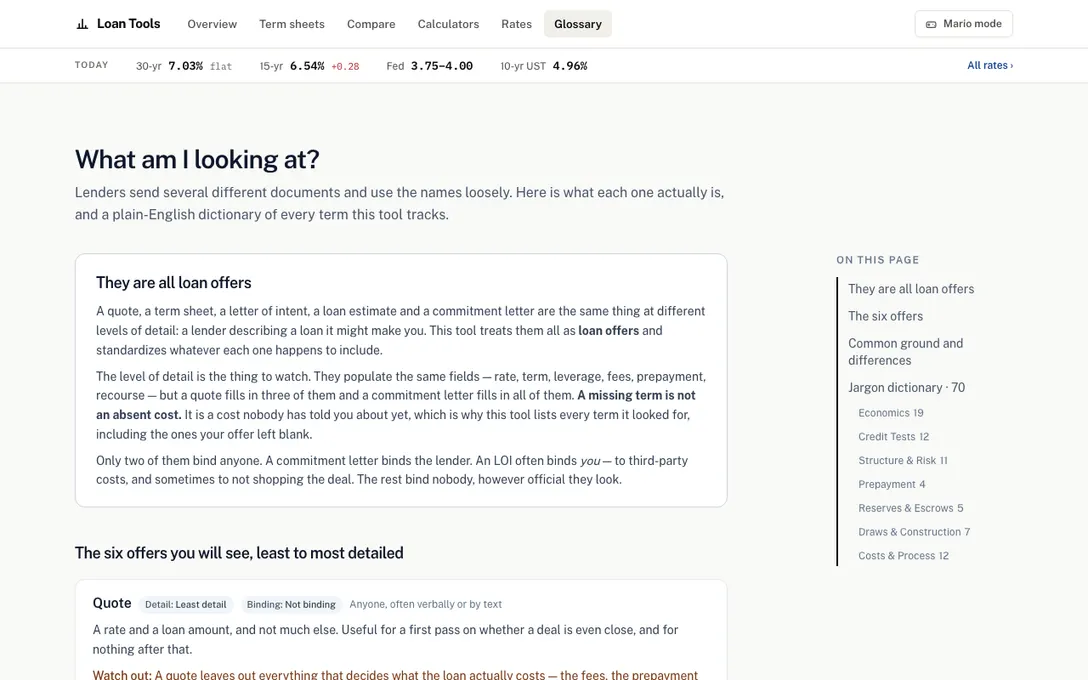The image size is (1088, 680).
Task: Click the 'Detail: Least detail' badge
Action: 185,604
